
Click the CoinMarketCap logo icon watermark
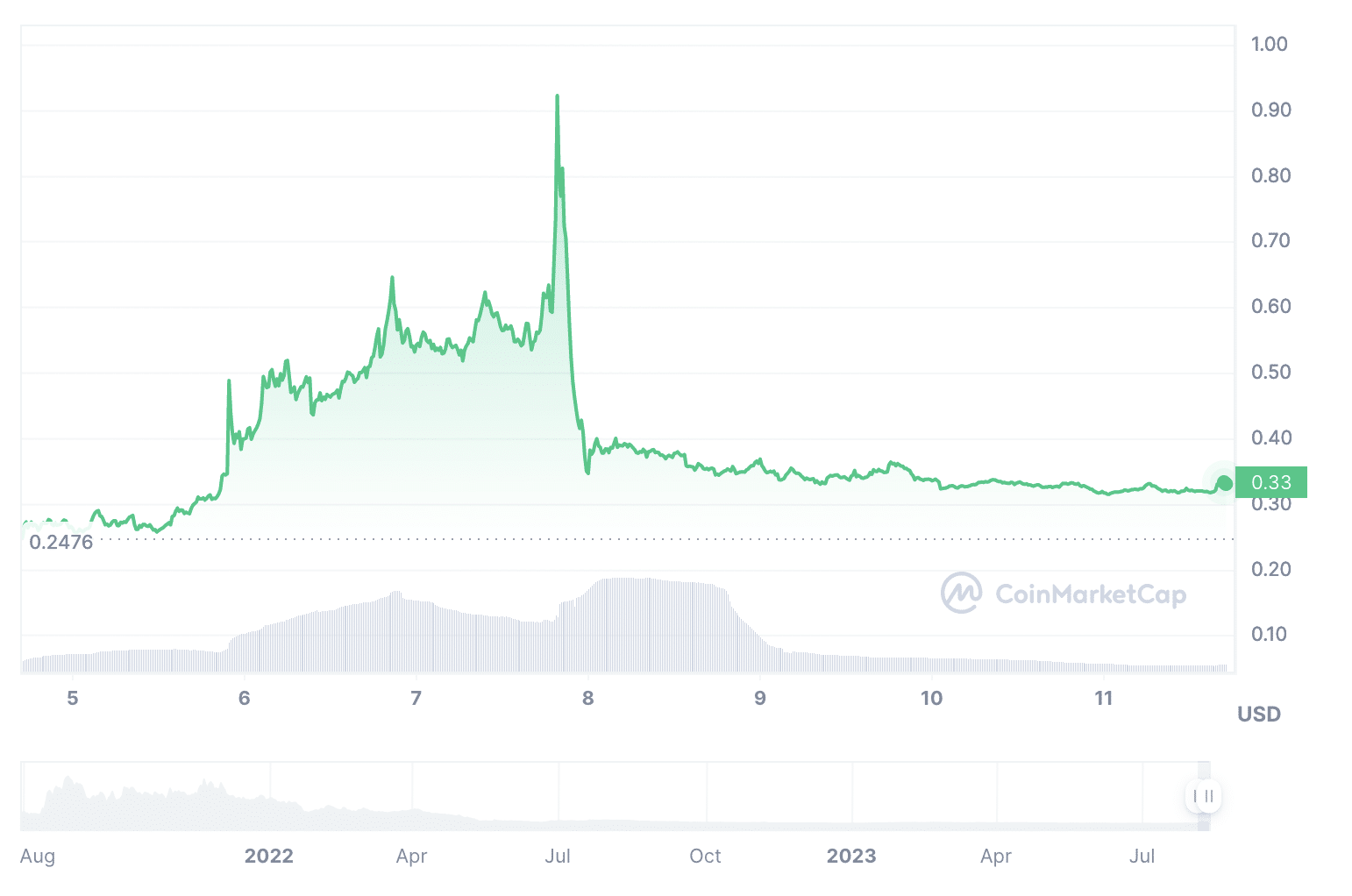point(961,593)
